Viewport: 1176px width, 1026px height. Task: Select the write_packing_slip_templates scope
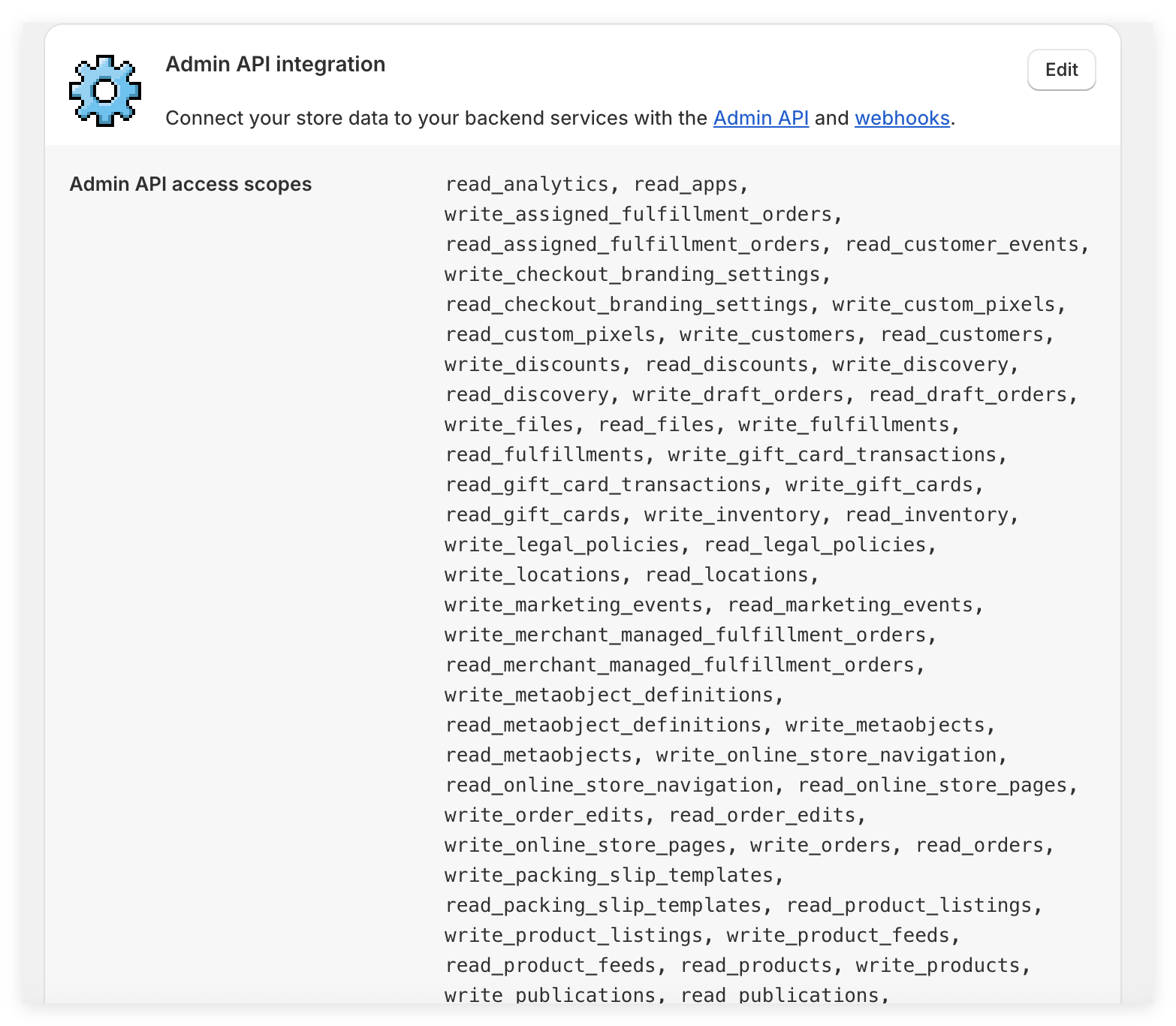pos(609,875)
